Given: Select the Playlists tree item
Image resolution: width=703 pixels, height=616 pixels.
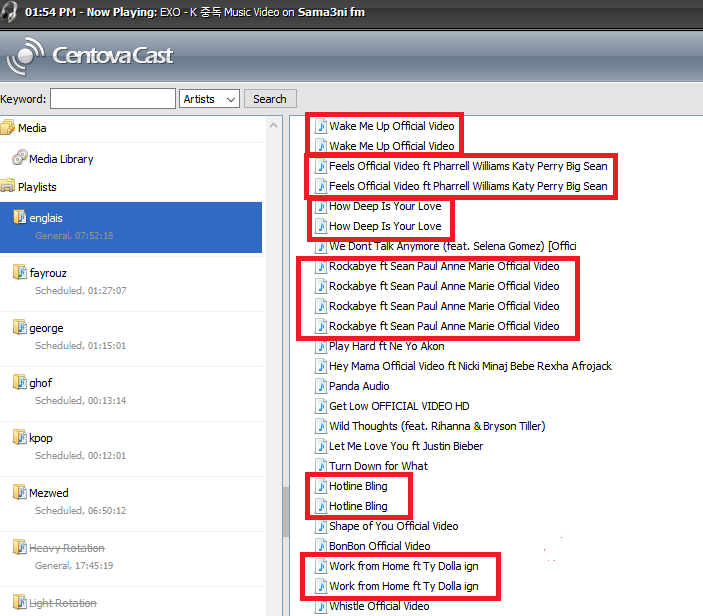Looking at the screenshot, I should (x=37, y=187).
